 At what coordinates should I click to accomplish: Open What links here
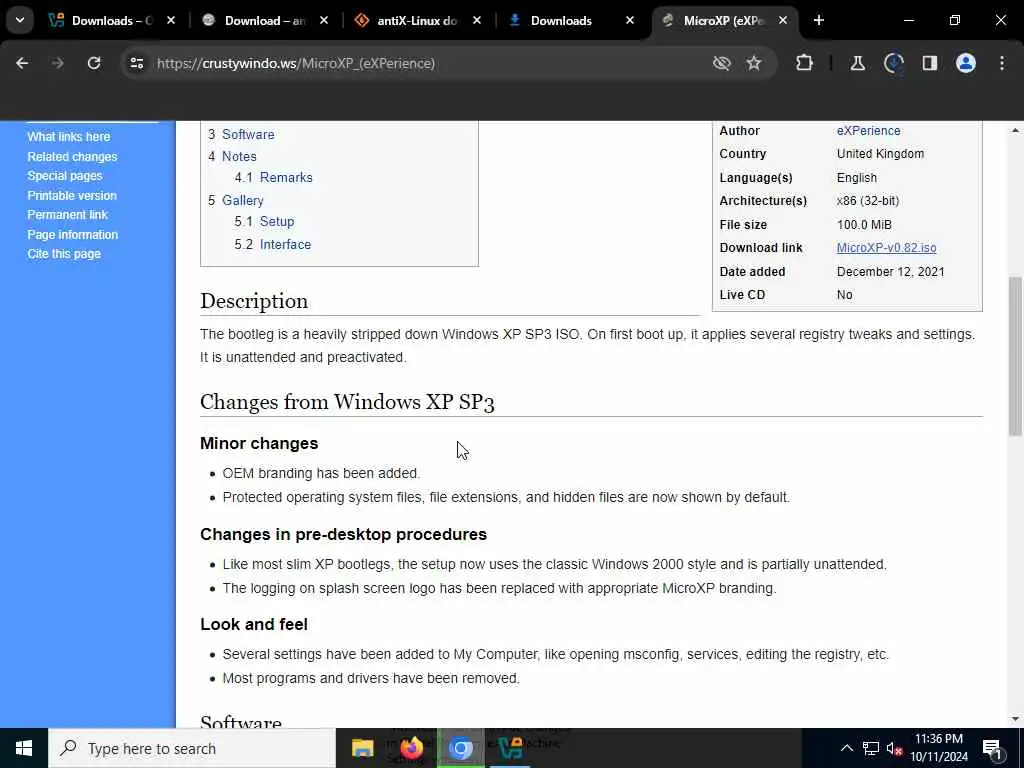69,136
